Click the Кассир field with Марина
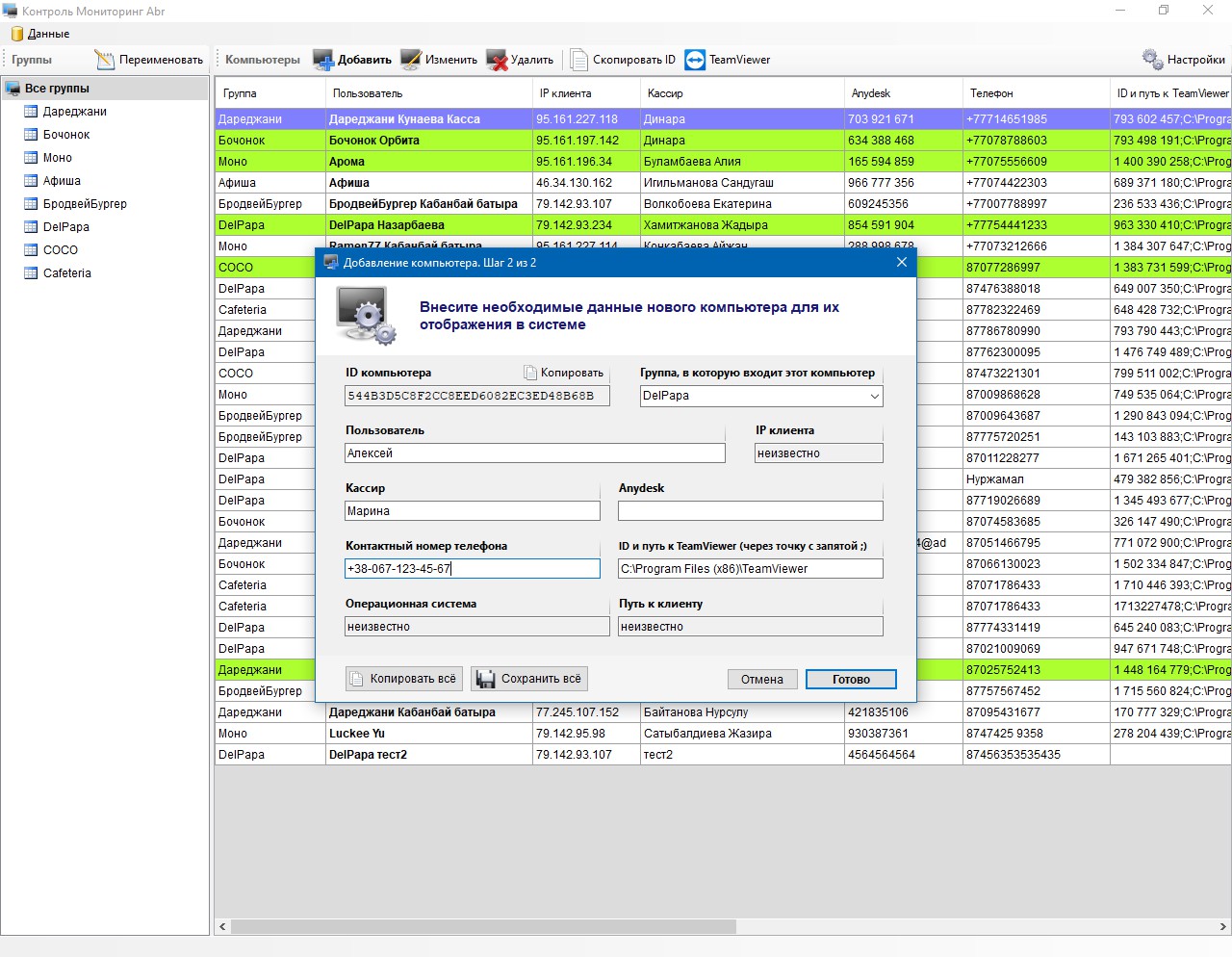Viewport: 1232px width, 957px height. tap(473, 511)
